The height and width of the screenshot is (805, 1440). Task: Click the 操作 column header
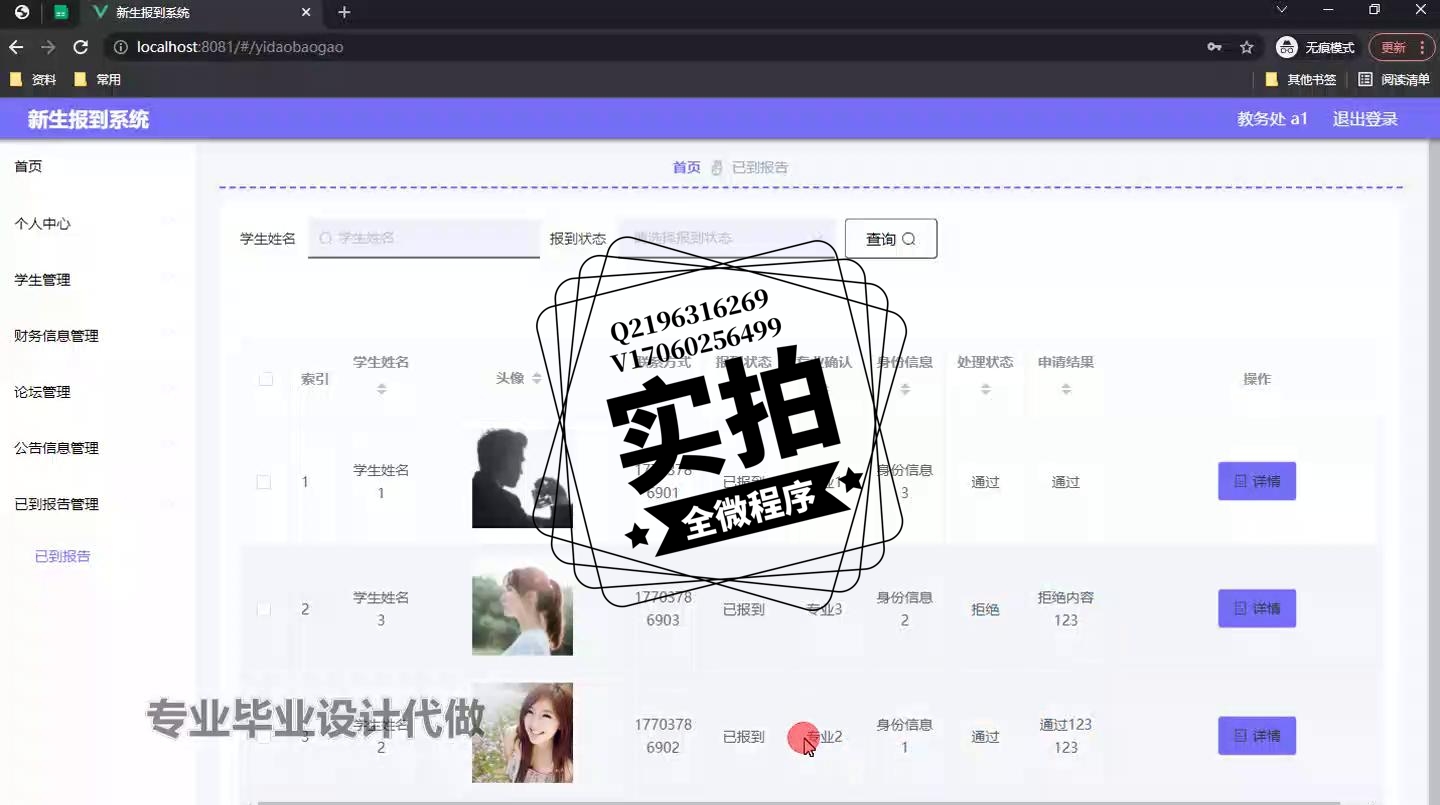tap(1257, 379)
